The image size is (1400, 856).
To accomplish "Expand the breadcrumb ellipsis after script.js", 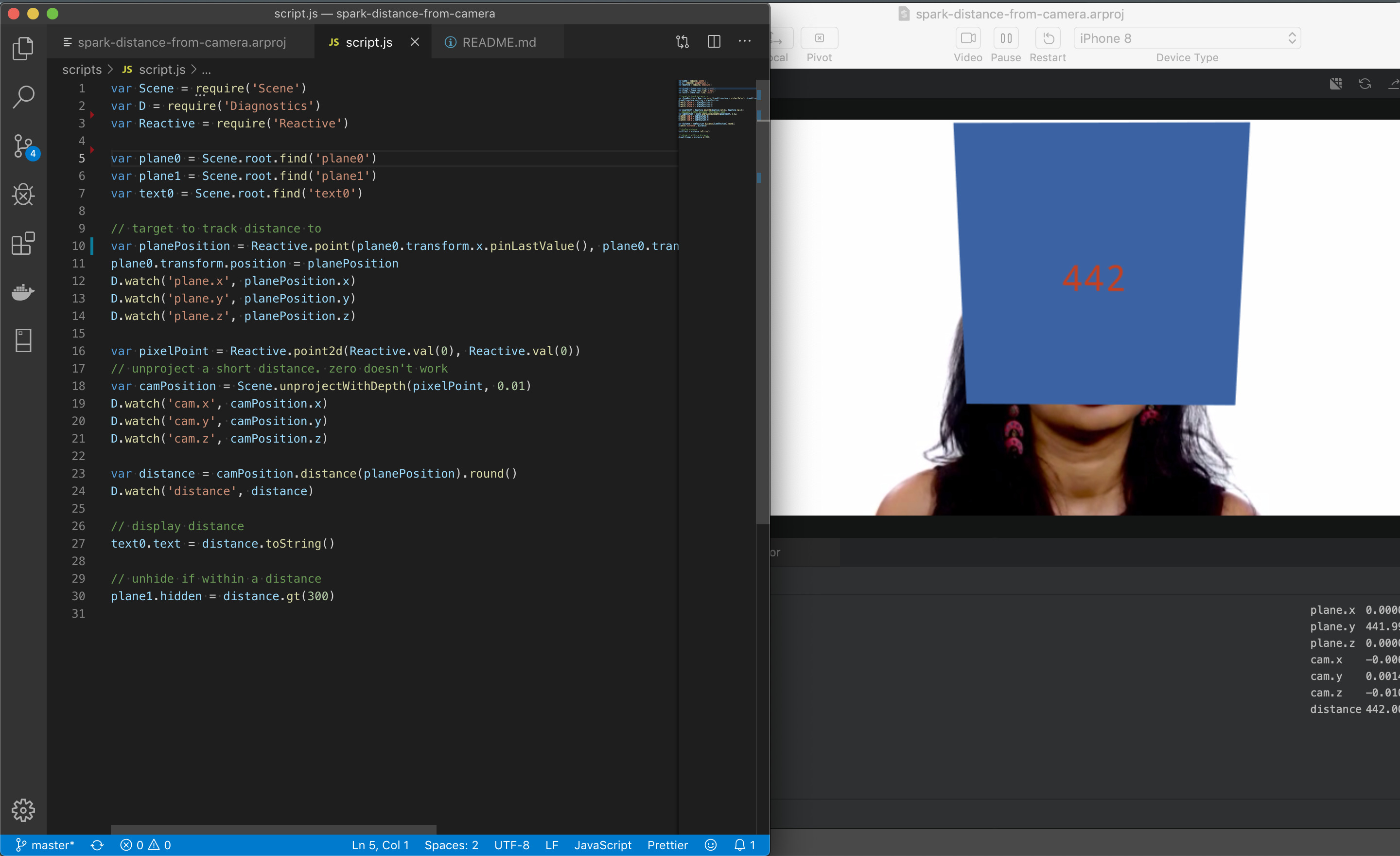I will coord(206,70).
